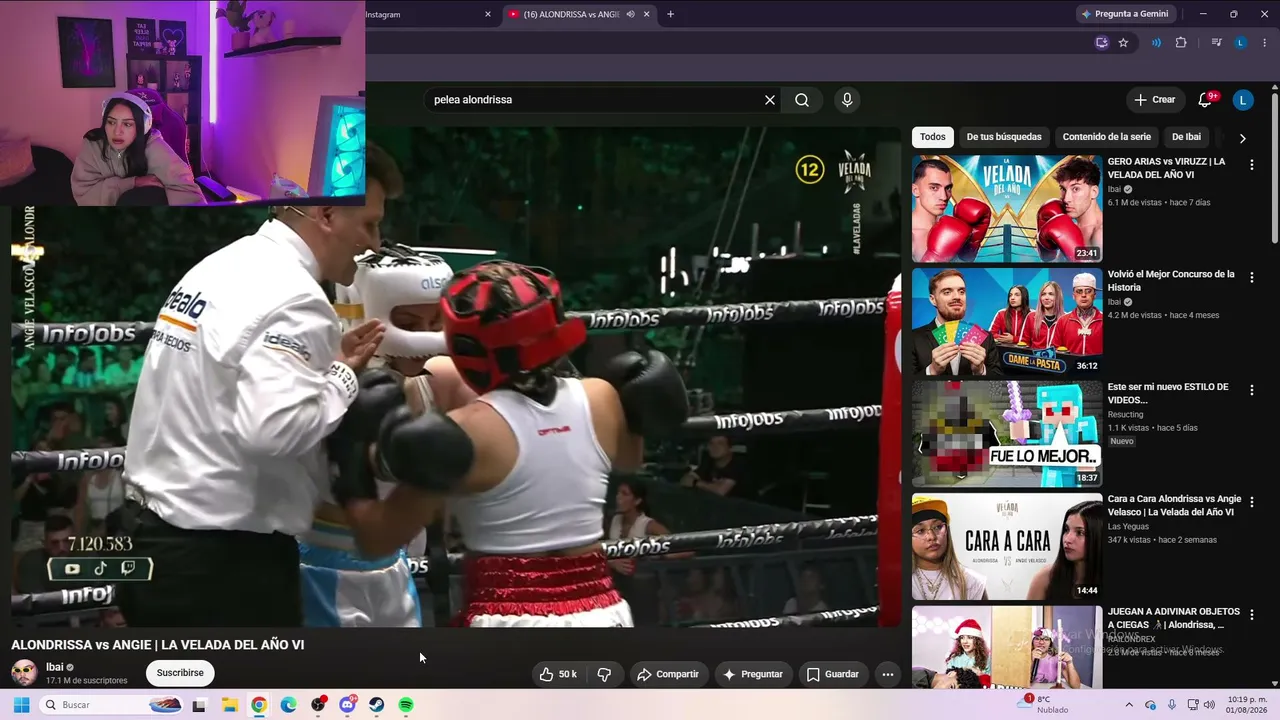Select the De Ibai filter chip

click(x=1186, y=137)
